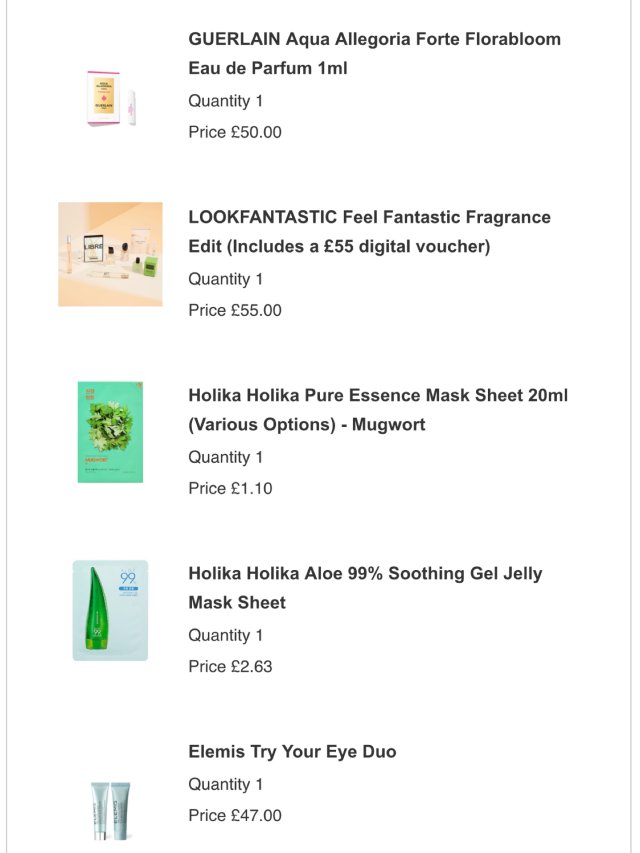
Task: Click the £55.00 price text
Action: (235, 310)
